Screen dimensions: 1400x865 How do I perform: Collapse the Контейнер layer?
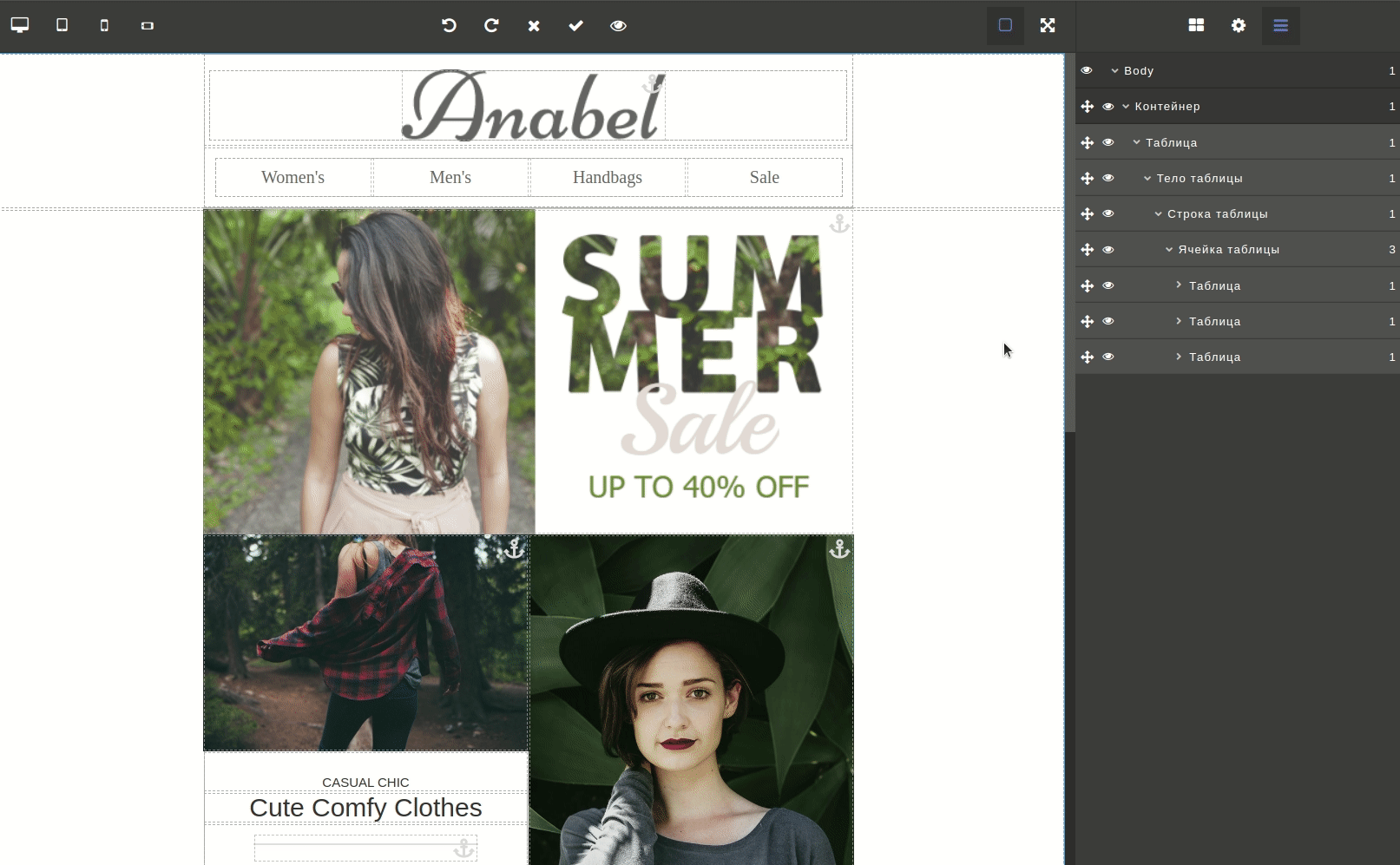(1126, 107)
